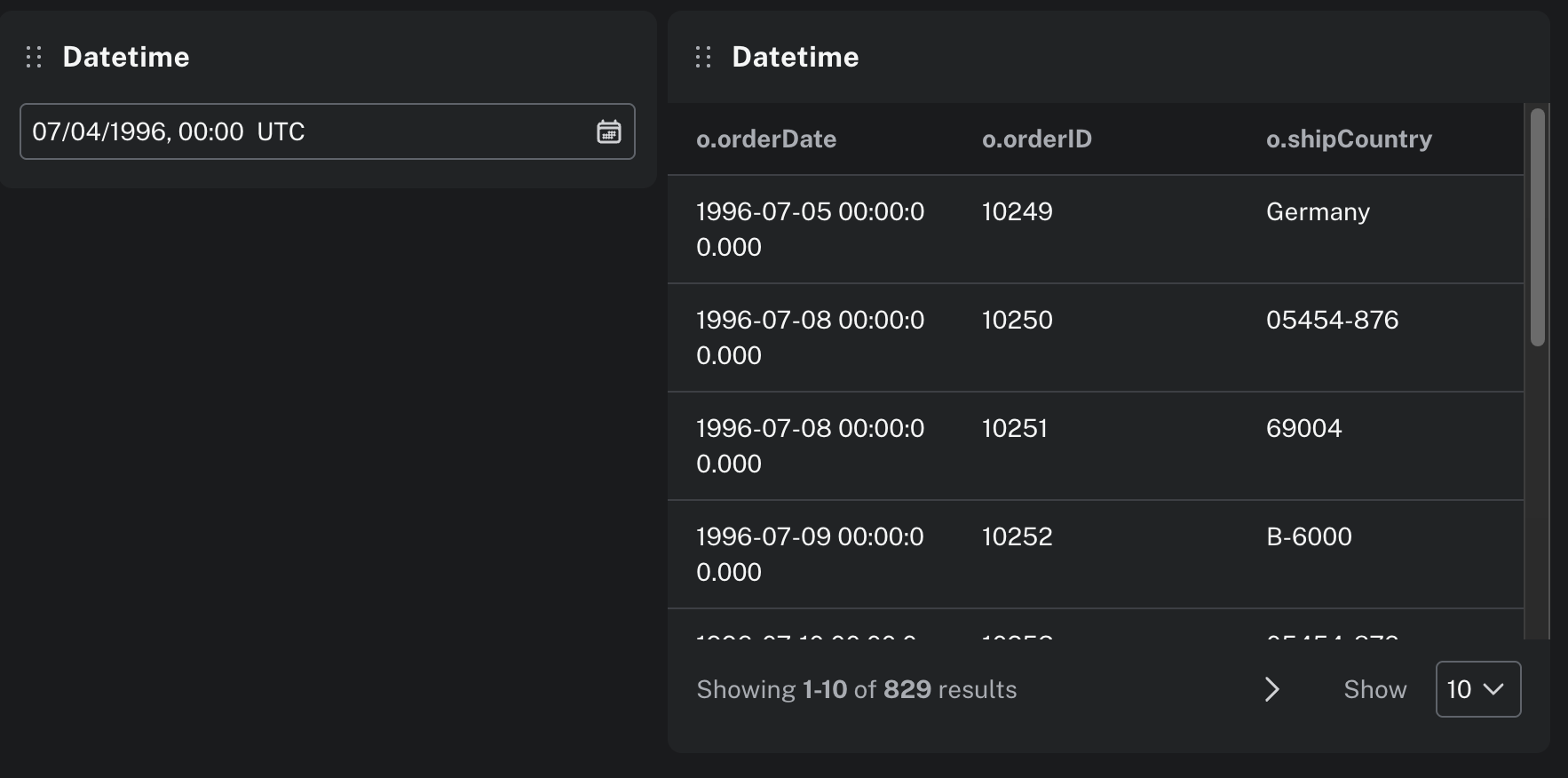Screen dimensions: 1568x778
Task: Click the o.shipCountry column header
Action: click(x=1348, y=139)
